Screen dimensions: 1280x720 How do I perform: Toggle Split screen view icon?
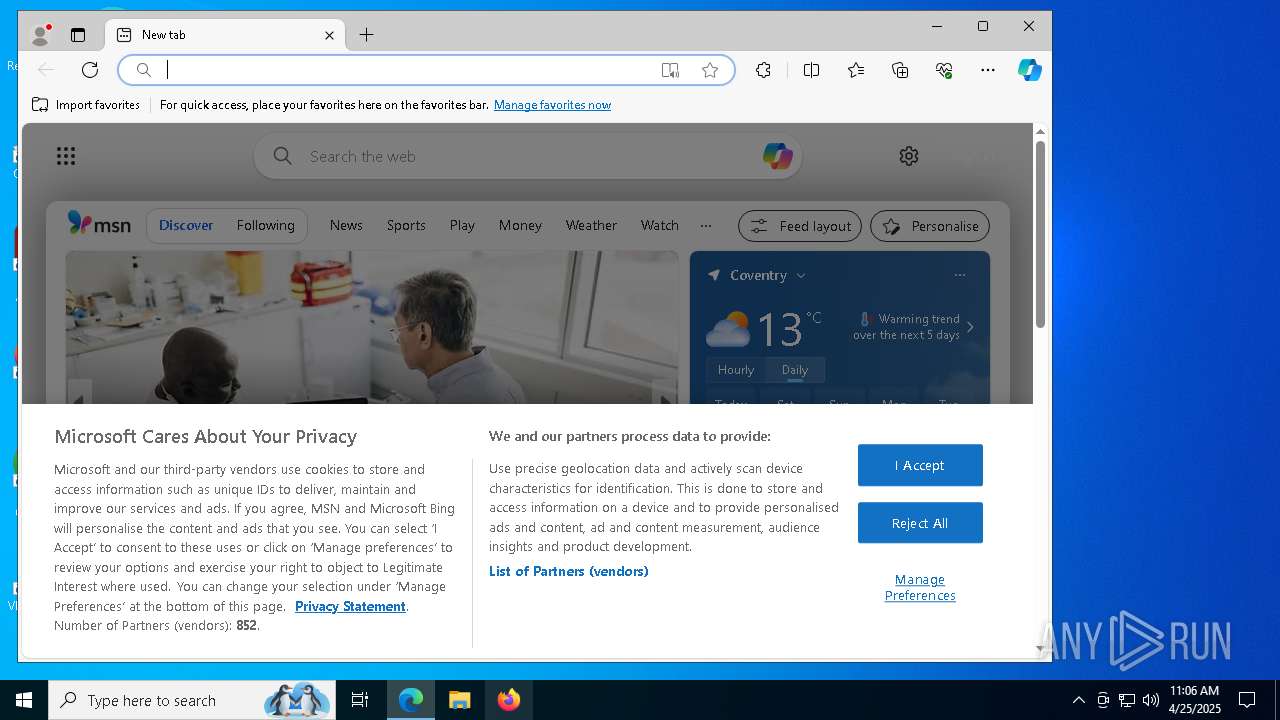pos(812,70)
